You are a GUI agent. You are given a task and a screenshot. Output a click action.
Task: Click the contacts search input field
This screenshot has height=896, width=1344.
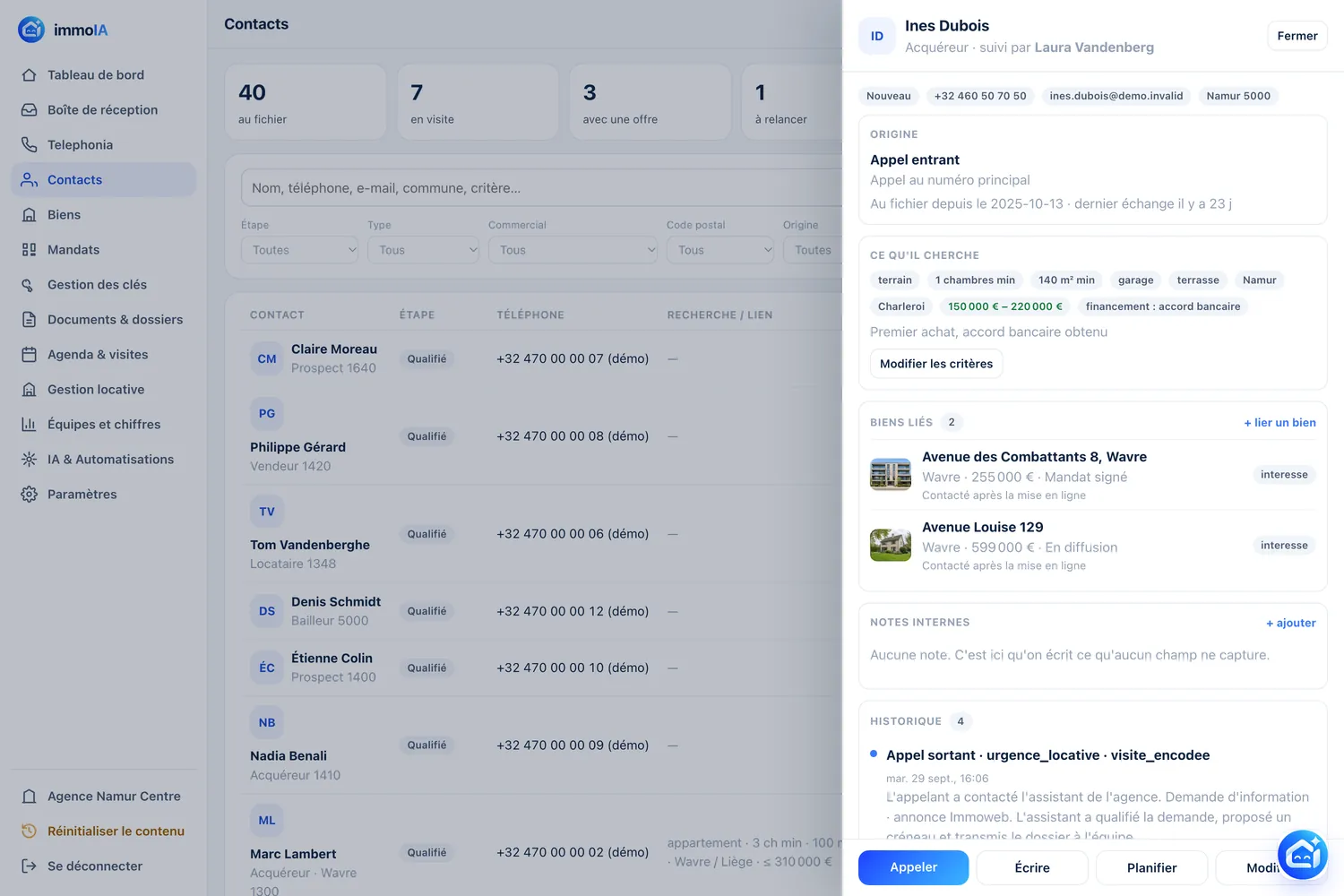[x=541, y=188]
